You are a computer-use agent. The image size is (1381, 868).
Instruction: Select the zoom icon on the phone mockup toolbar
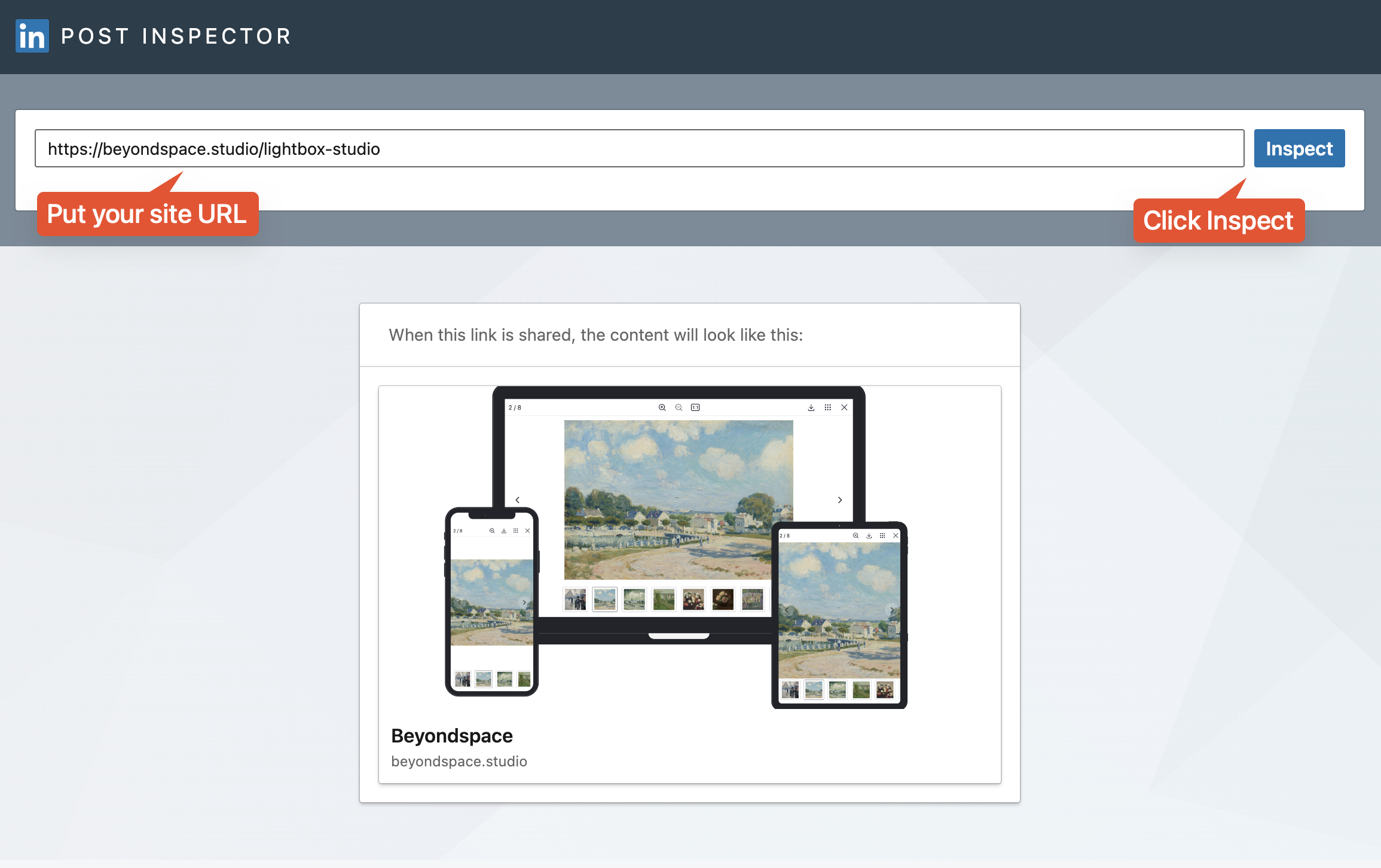pos(492,530)
